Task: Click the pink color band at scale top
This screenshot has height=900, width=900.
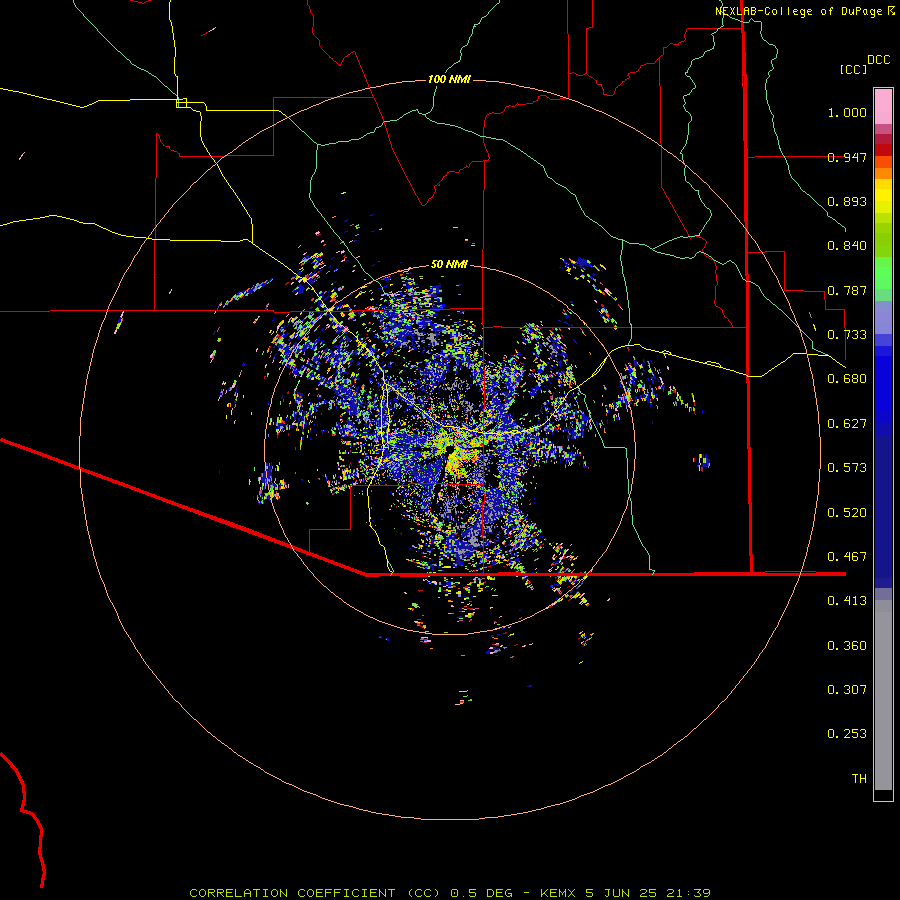Action: coord(883,107)
